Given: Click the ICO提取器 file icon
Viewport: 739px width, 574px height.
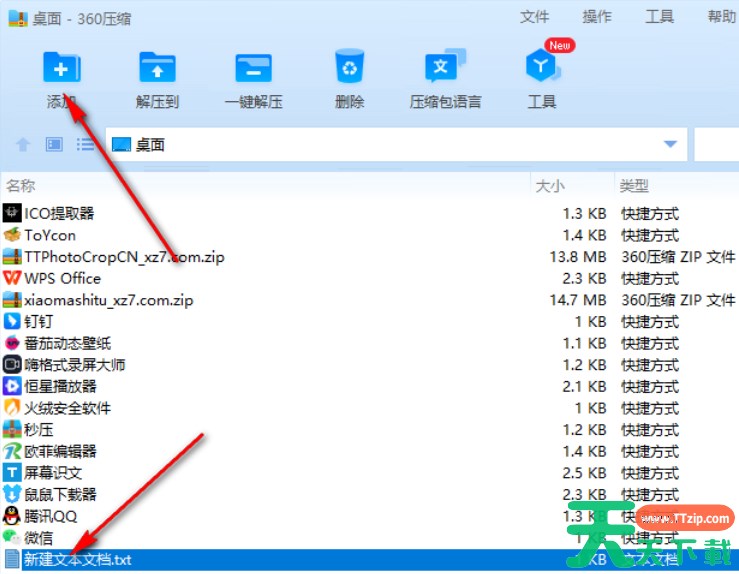Looking at the screenshot, I should [x=12, y=213].
